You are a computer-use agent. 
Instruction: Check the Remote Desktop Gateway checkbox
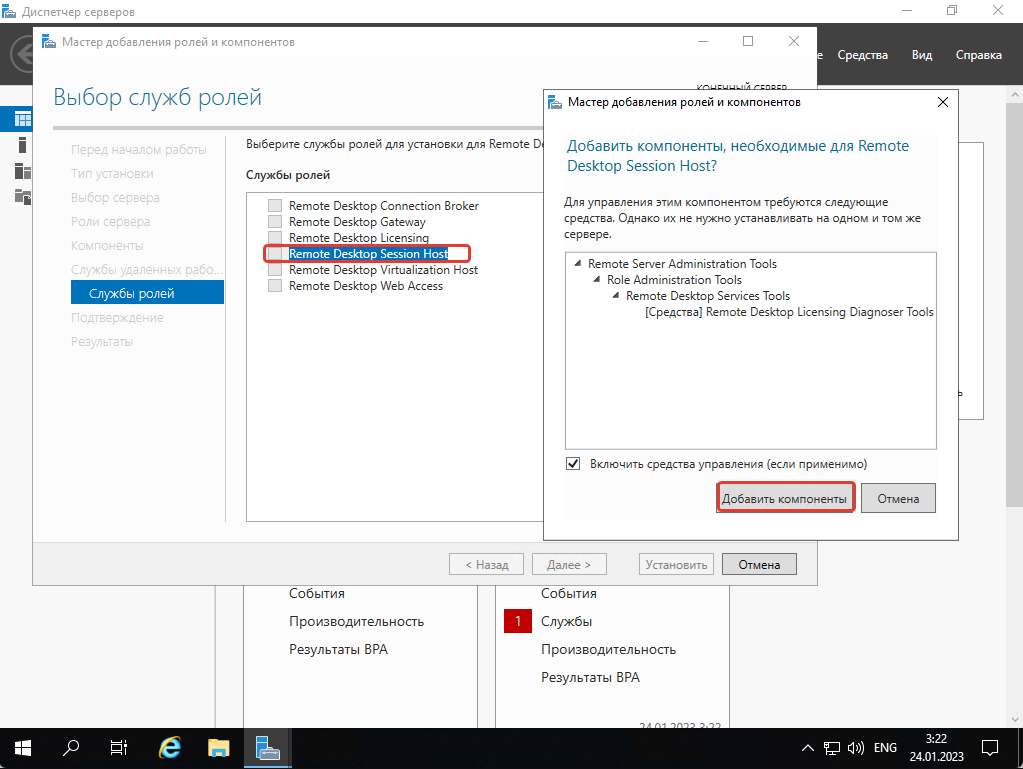(x=275, y=222)
